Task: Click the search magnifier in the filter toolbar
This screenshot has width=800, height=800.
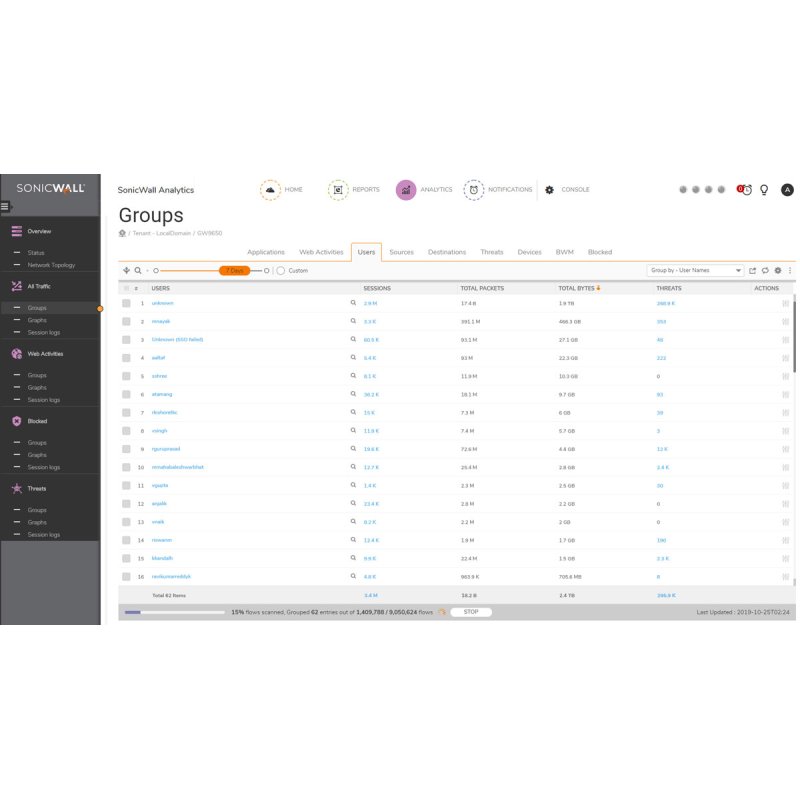Action: pyautogui.click(x=137, y=270)
